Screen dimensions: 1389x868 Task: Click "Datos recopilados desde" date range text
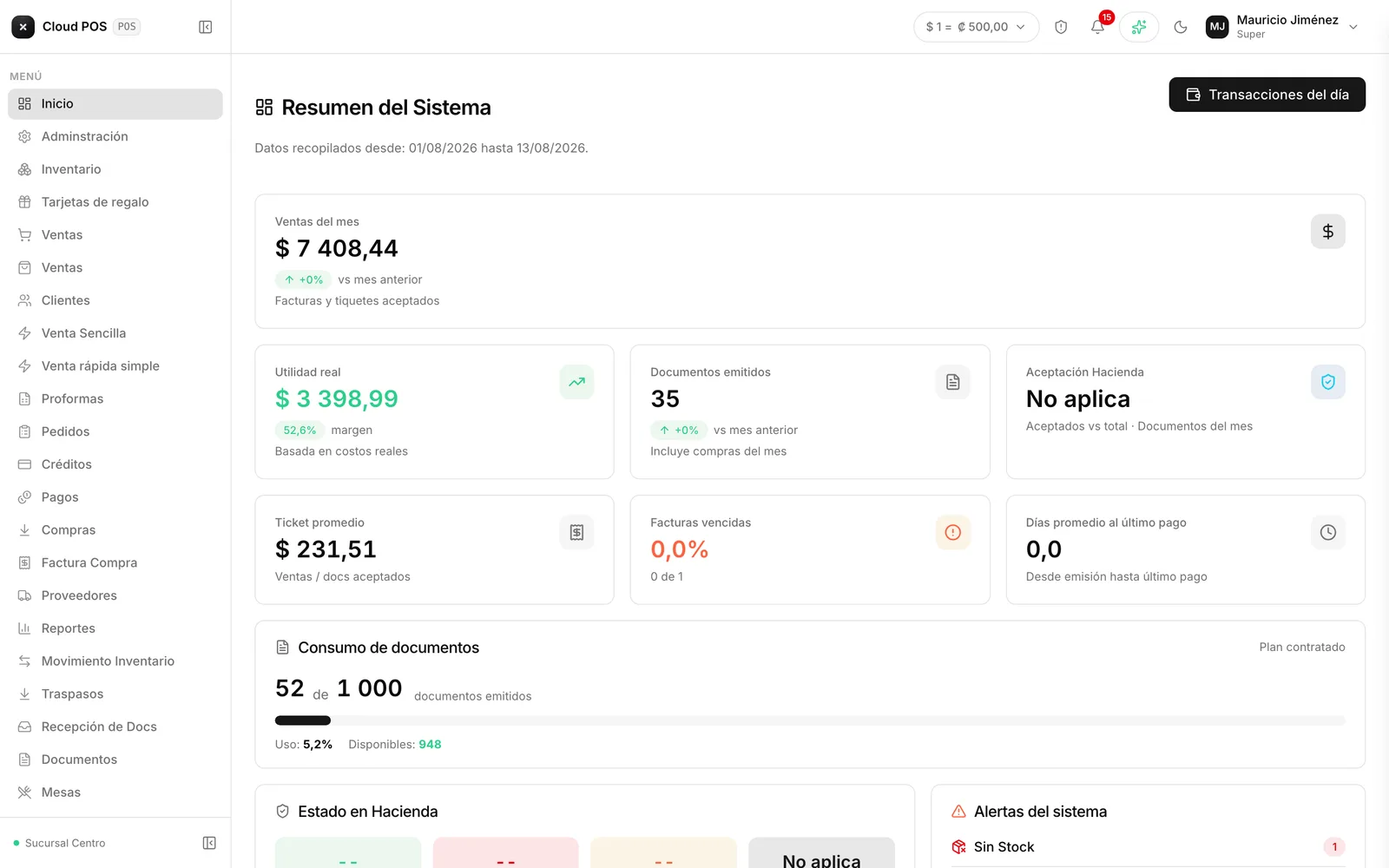click(x=421, y=148)
